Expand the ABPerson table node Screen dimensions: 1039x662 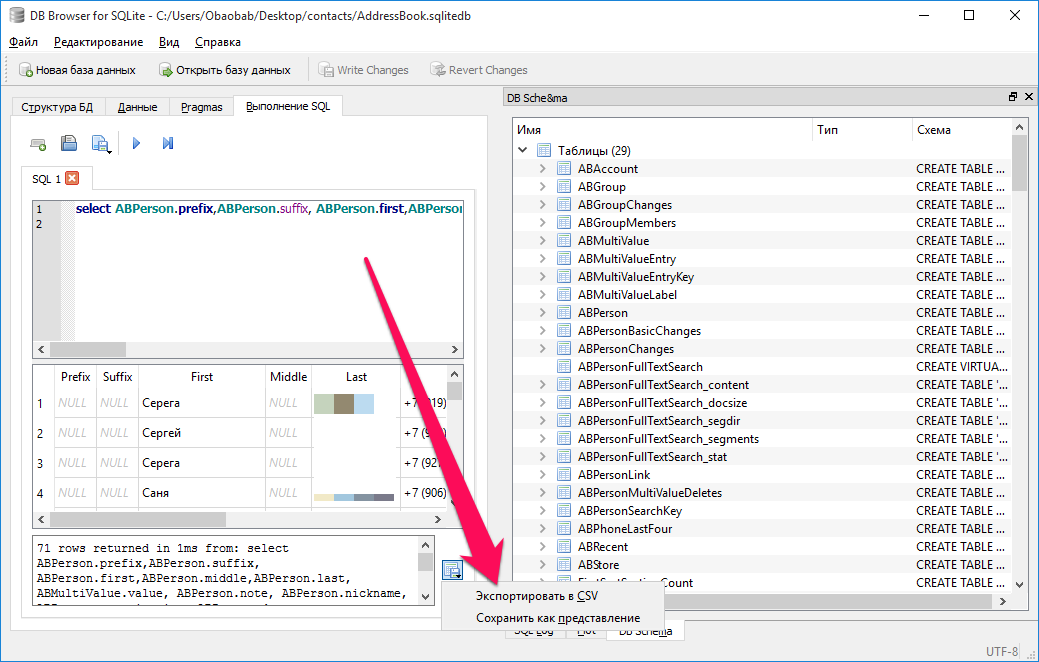(x=543, y=313)
